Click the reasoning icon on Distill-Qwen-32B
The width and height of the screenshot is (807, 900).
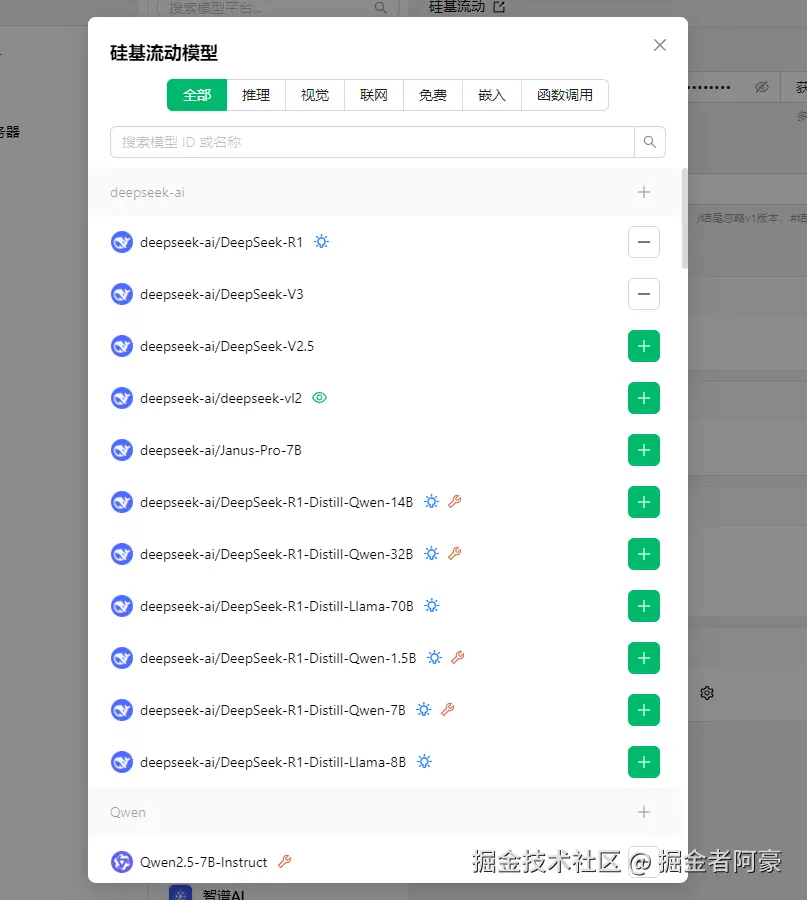coord(432,553)
